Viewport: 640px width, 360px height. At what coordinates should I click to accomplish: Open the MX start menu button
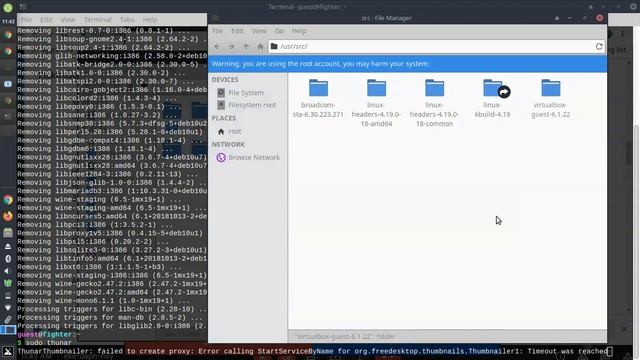click(8, 351)
